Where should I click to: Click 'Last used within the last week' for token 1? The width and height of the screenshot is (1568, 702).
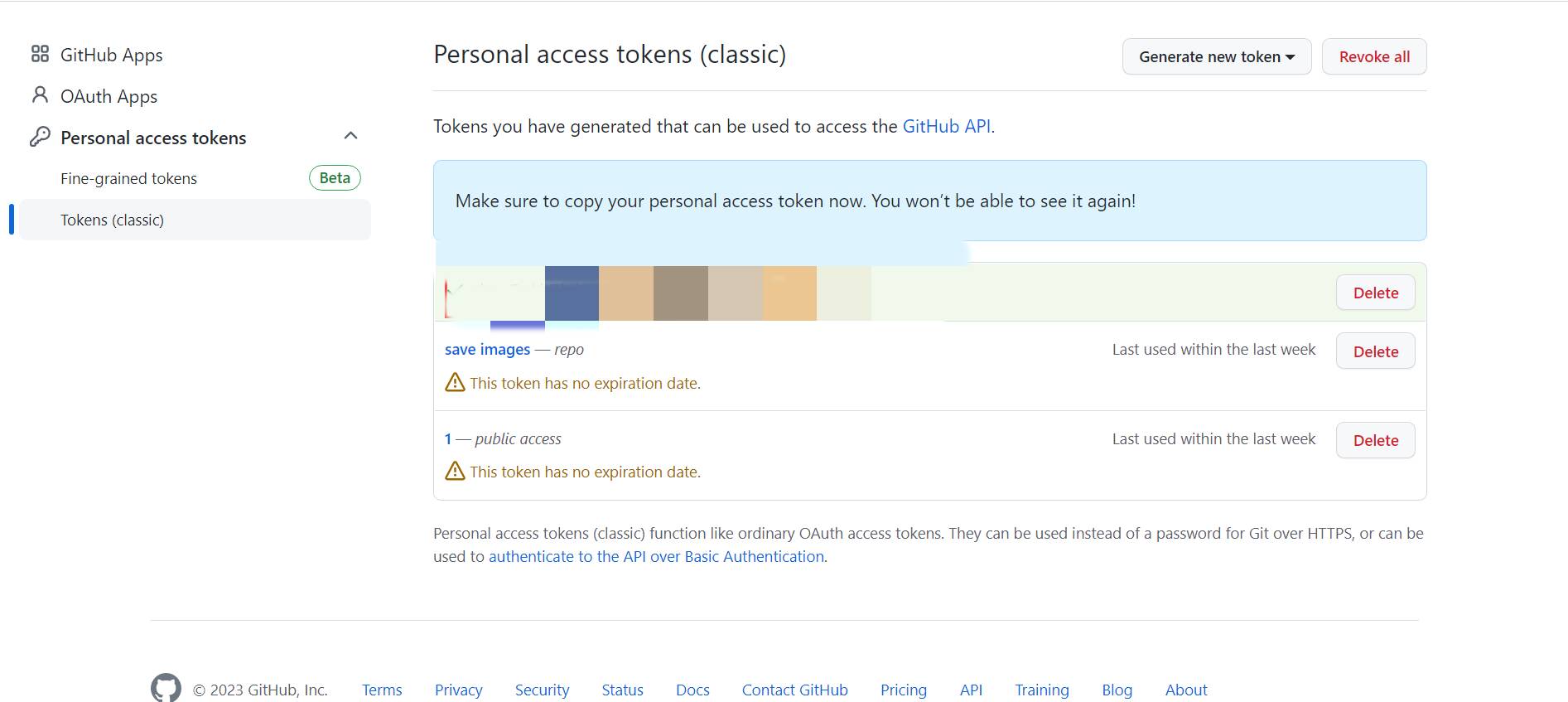1213,438
